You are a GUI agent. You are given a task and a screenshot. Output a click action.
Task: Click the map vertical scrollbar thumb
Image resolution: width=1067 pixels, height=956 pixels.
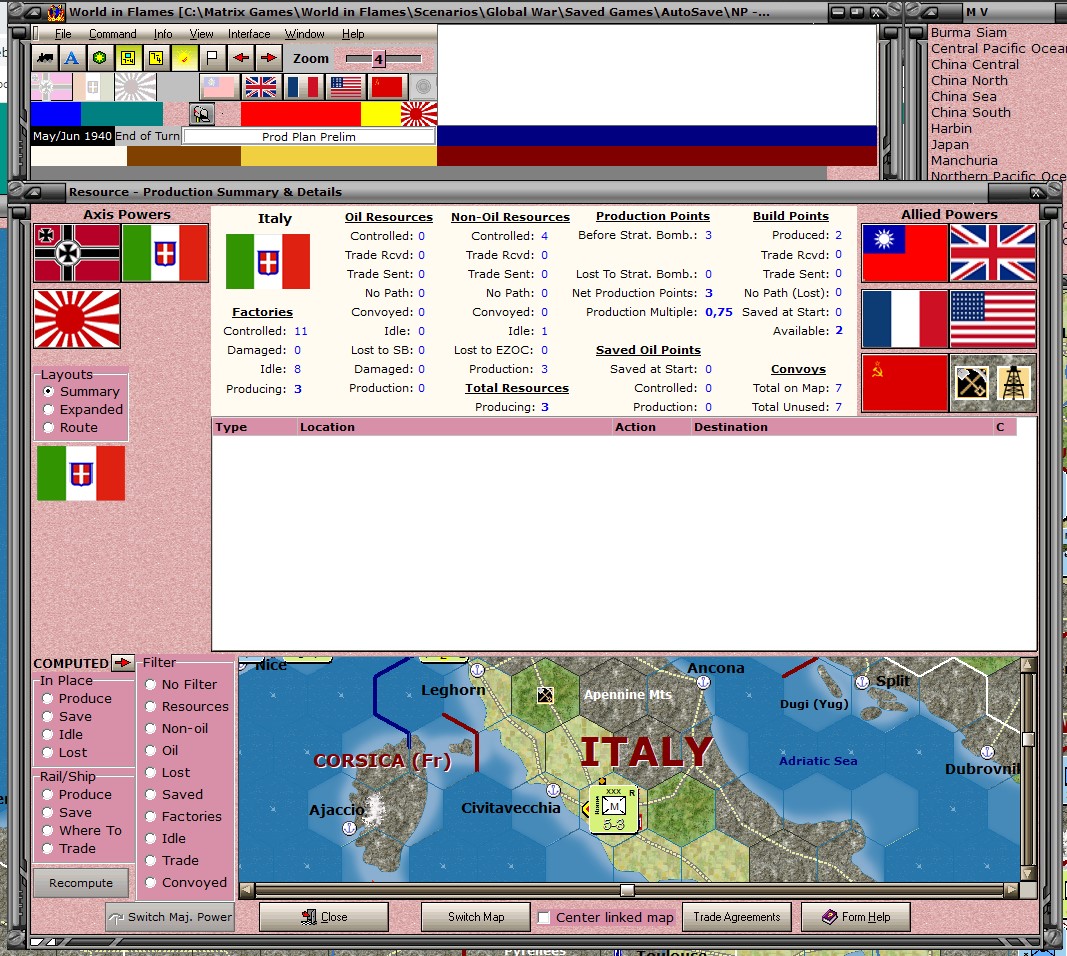click(1028, 739)
